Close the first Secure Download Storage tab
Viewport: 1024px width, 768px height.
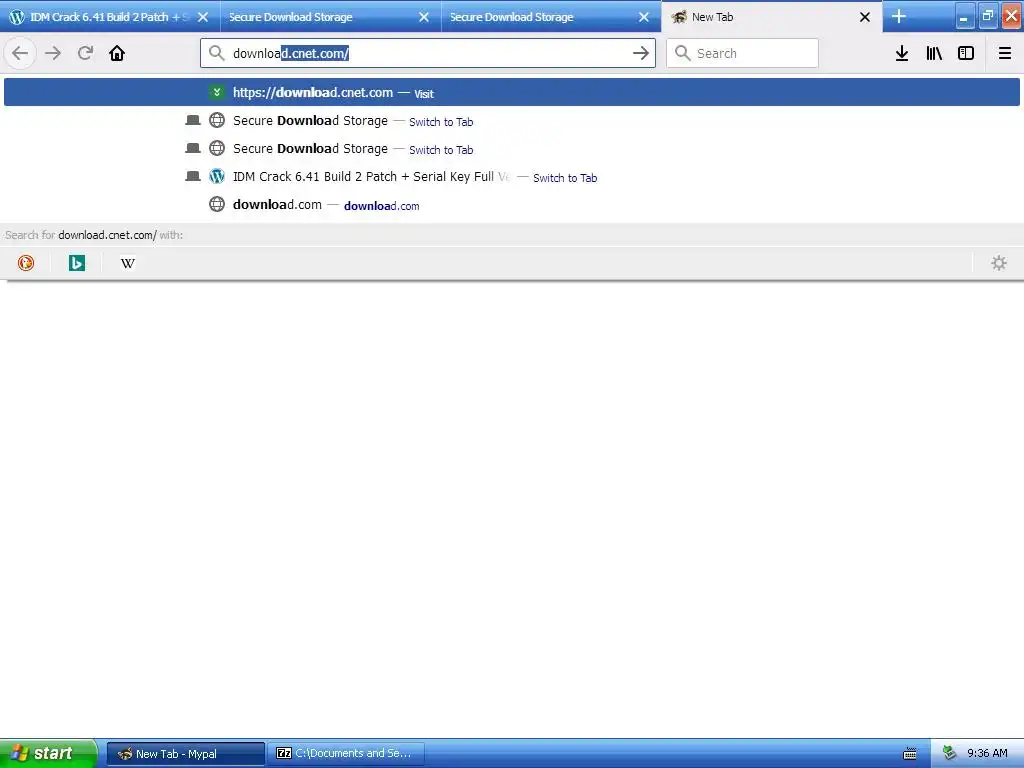click(x=424, y=17)
